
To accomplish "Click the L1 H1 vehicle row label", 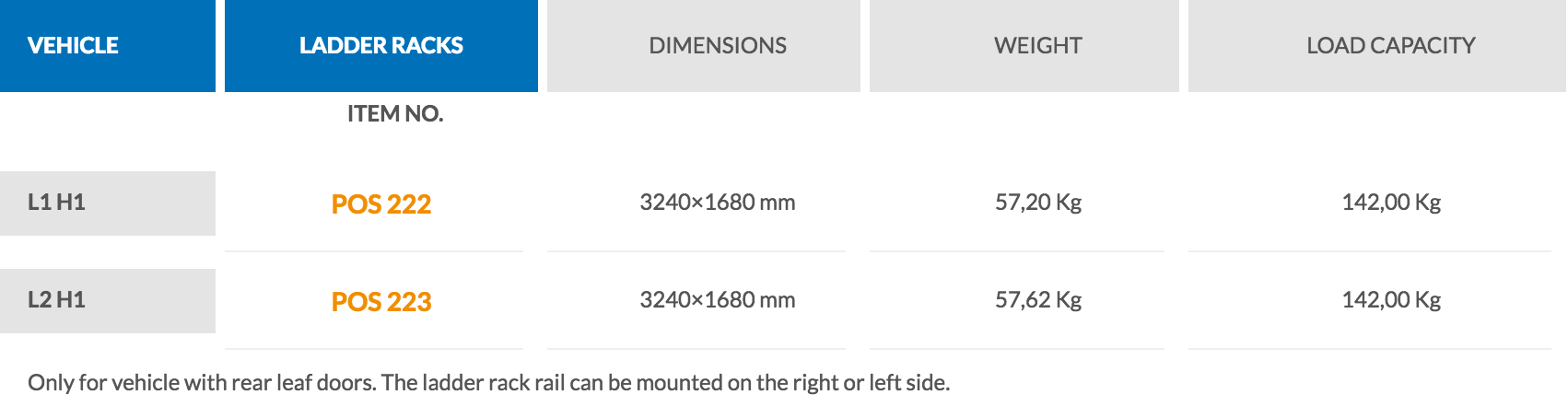I will pos(56,203).
